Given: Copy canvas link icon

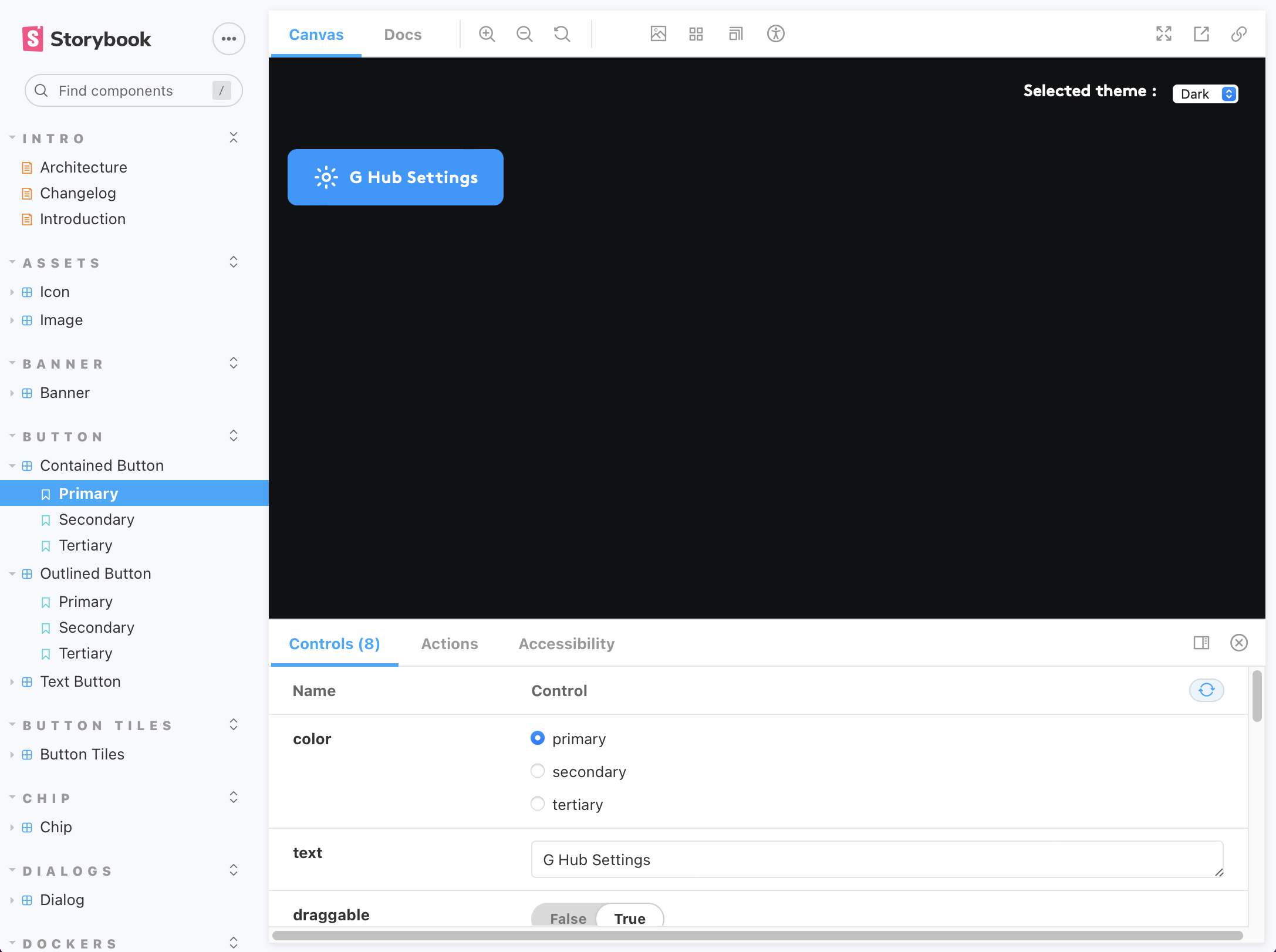Looking at the screenshot, I should point(1238,34).
